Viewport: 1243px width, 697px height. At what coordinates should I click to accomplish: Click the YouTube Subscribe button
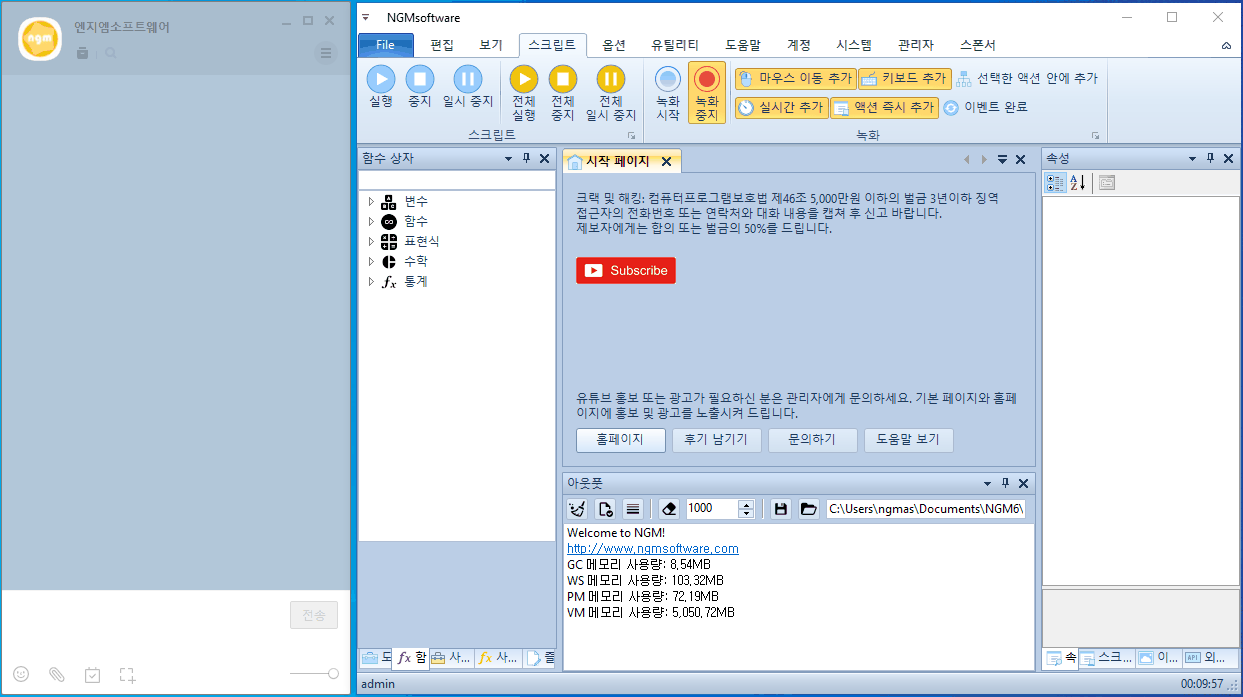[626, 270]
